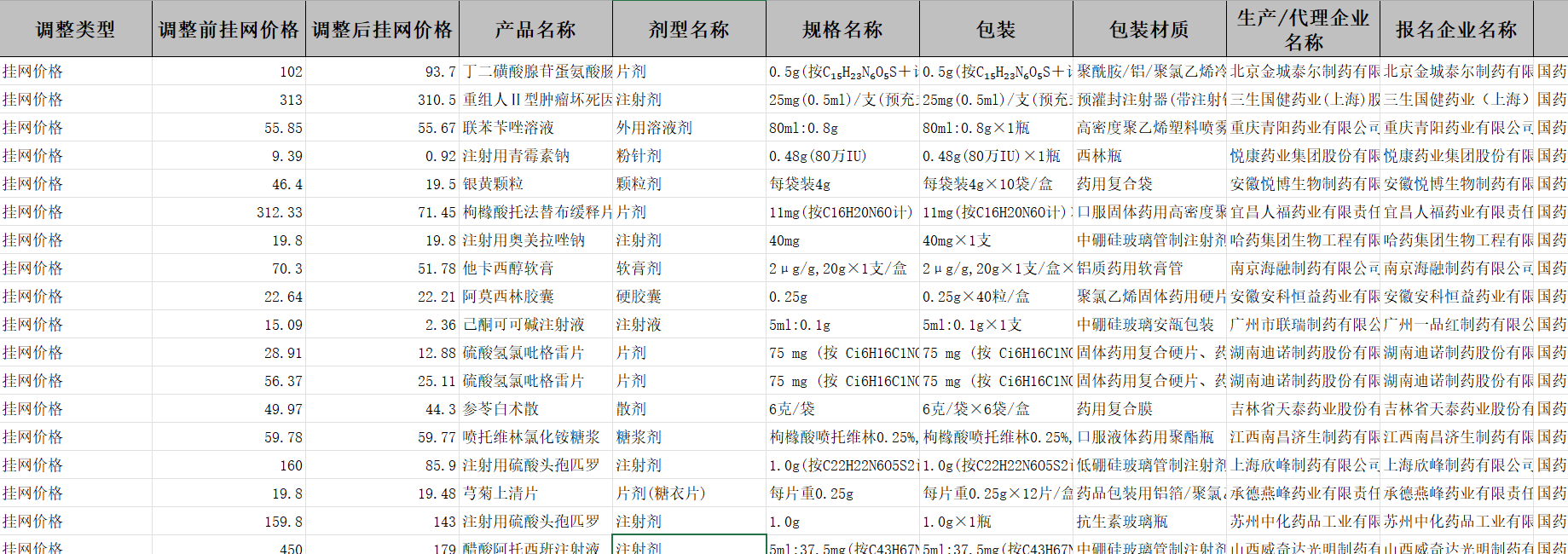This screenshot has width=1568, height=554.
Task: Select the 糖浆剂 dosage form cell
Action: pyautogui.click(x=639, y=437)
